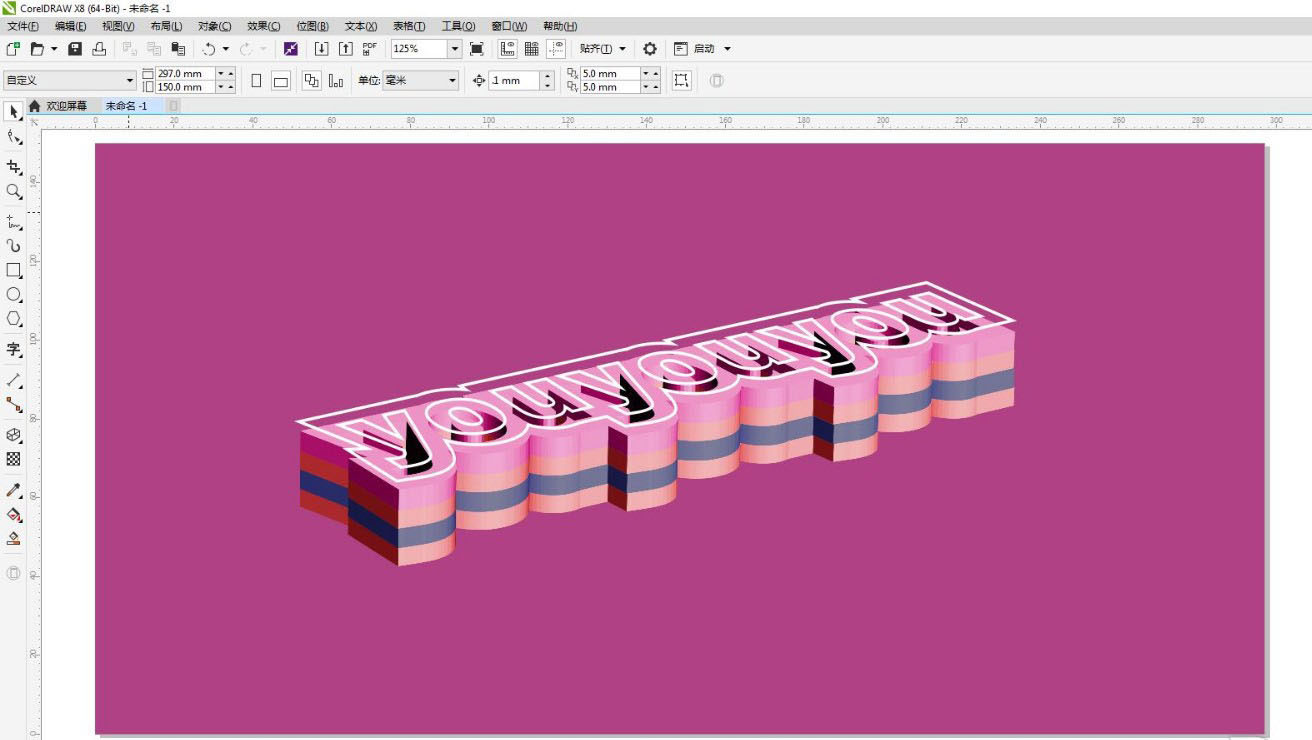Toggle show grid button
This screenshot has width=1312, height=740.
[532, 49]
